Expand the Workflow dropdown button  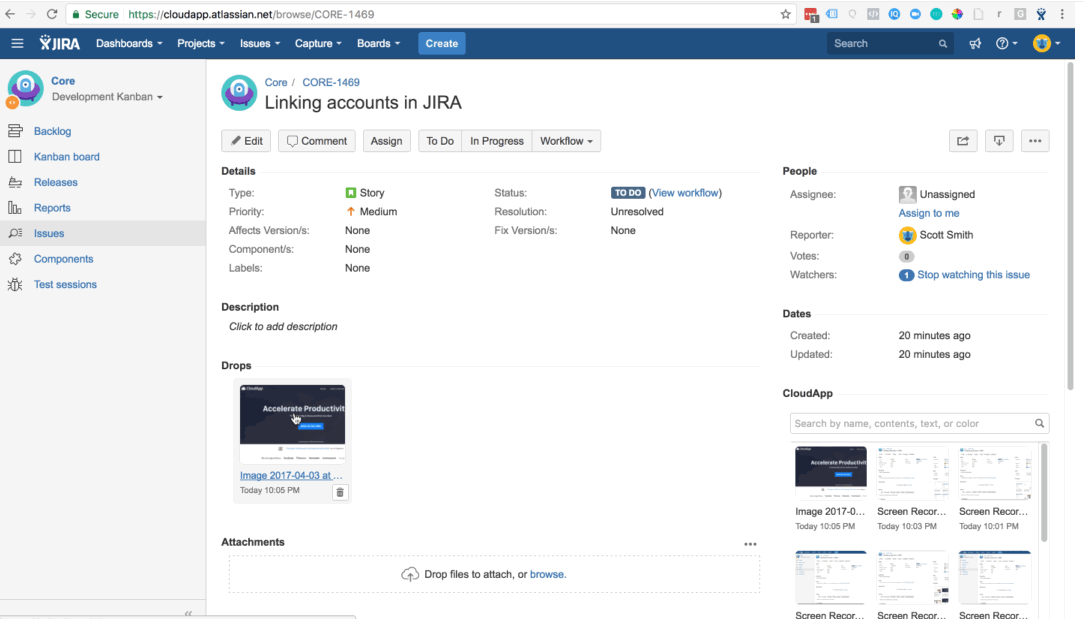tap(566, 141)
